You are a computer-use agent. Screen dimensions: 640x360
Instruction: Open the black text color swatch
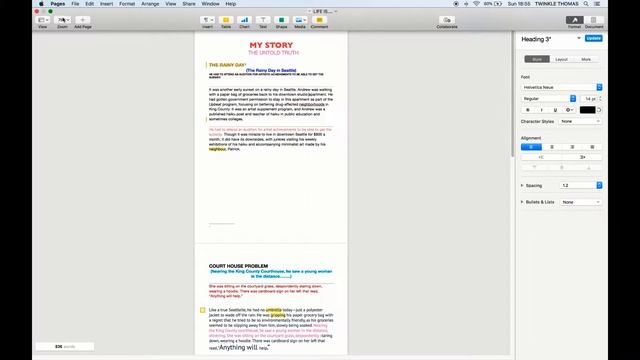coord(587,110)
